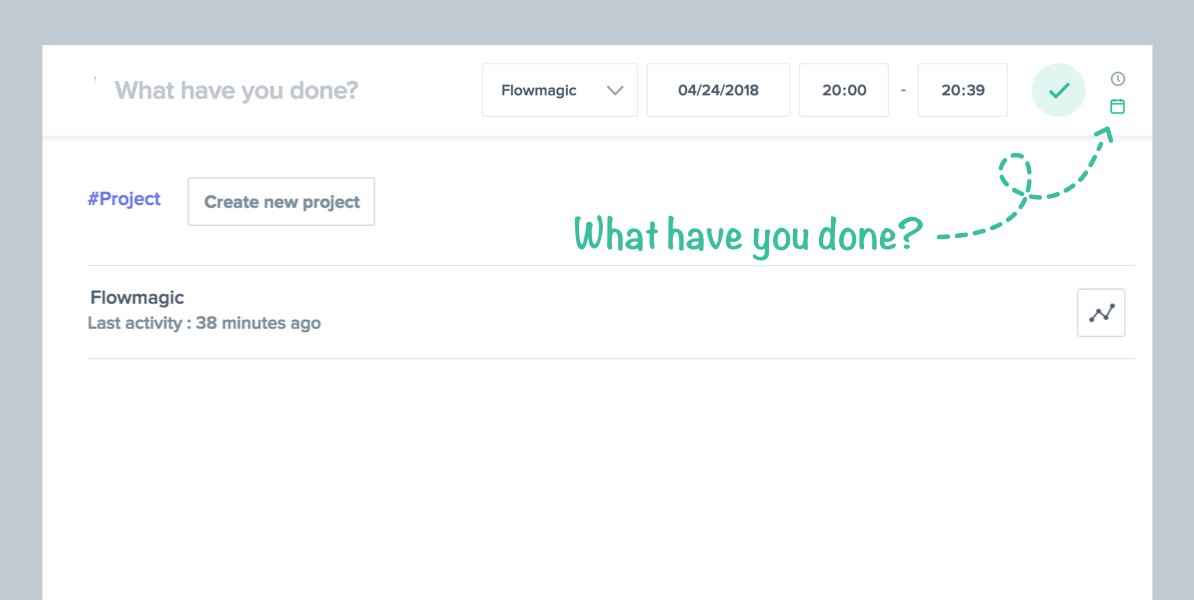Viewport: 1194px width, 600px height.
Task: Focus the 'What have you done?' input
Action: pyautogui.click(x=236, y=91)
